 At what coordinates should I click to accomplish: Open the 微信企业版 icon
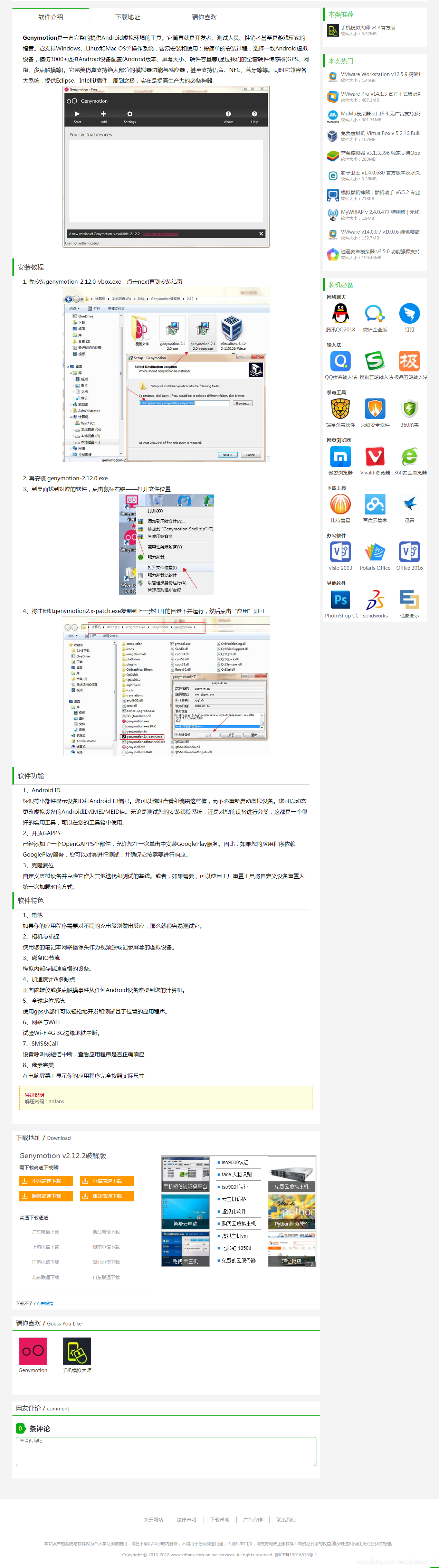point(374,313)
